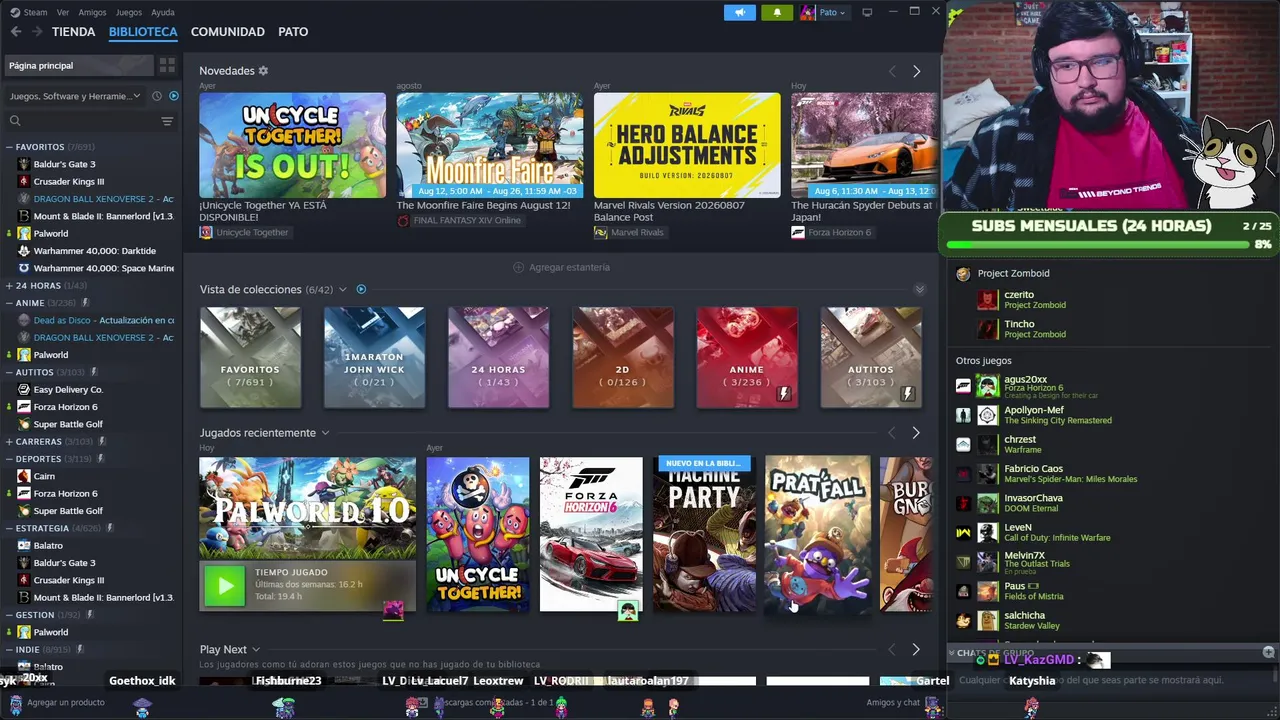Open the green notifications bell

pos(777,12)
